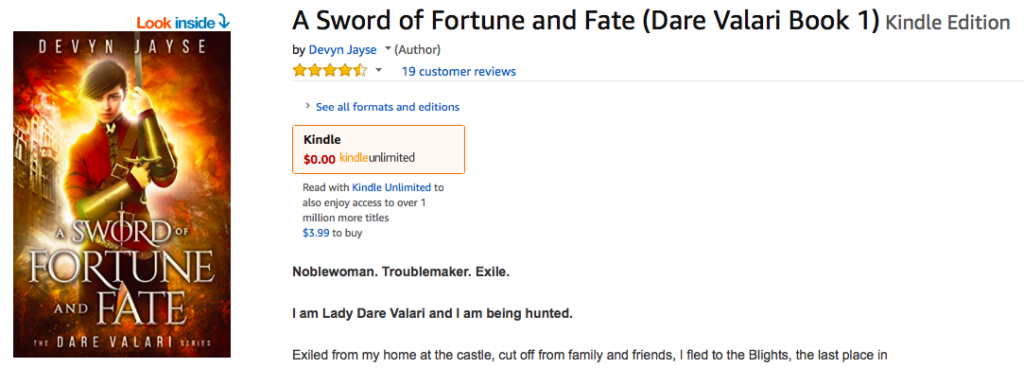Screen dimensions: 1024x368
Task: View the 19 customer reviews link
Action: [x=458, y=71]
